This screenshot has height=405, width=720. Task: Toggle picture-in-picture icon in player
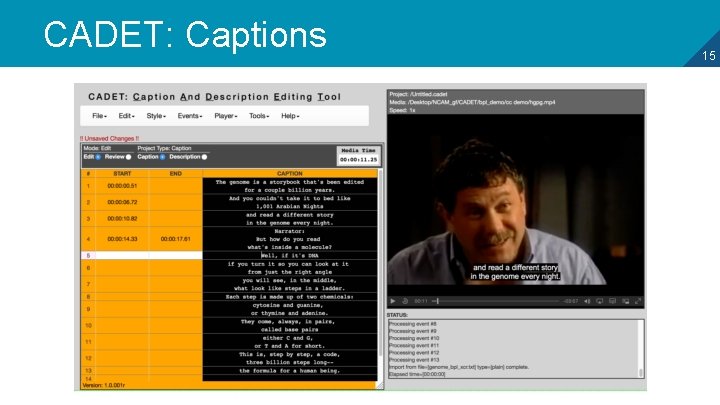pyautogui.click(x=625, y=301)
